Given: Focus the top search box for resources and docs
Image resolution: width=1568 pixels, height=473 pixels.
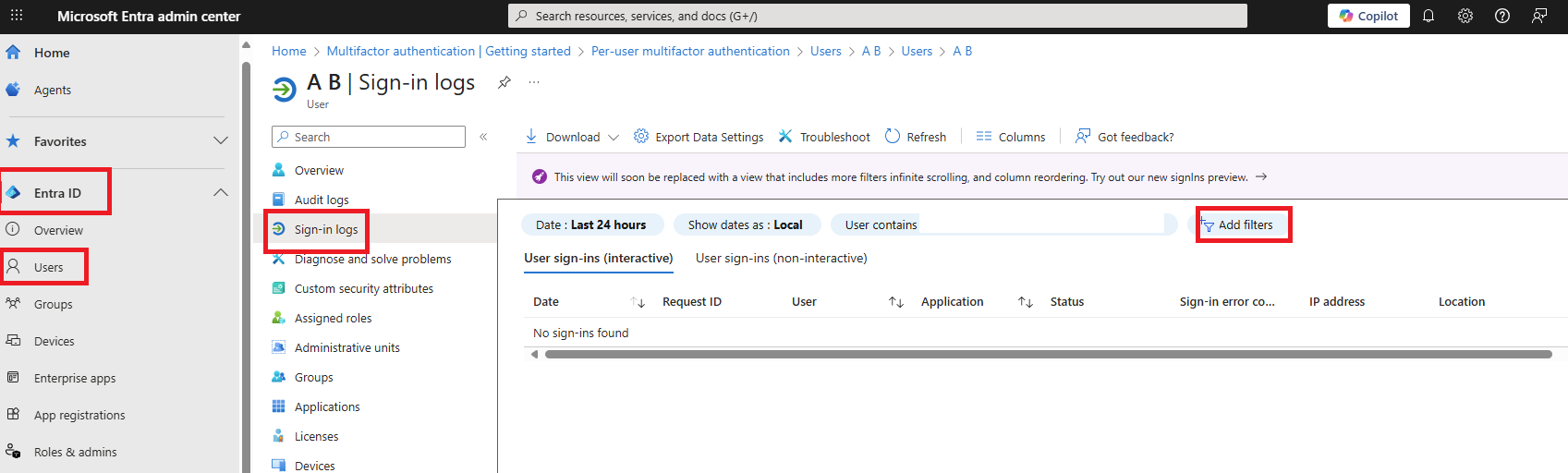Looking at the screenshot, I should point(878,16).
